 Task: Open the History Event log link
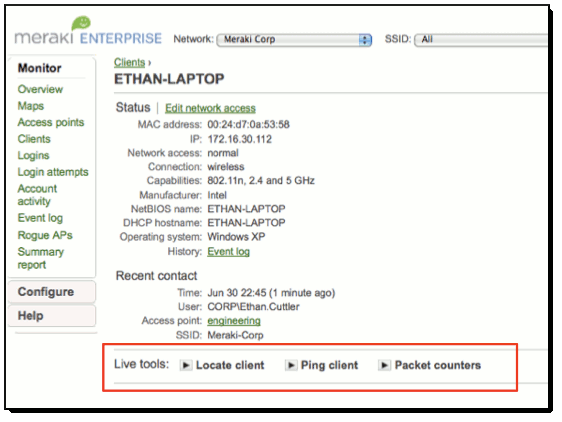(229, 252)
